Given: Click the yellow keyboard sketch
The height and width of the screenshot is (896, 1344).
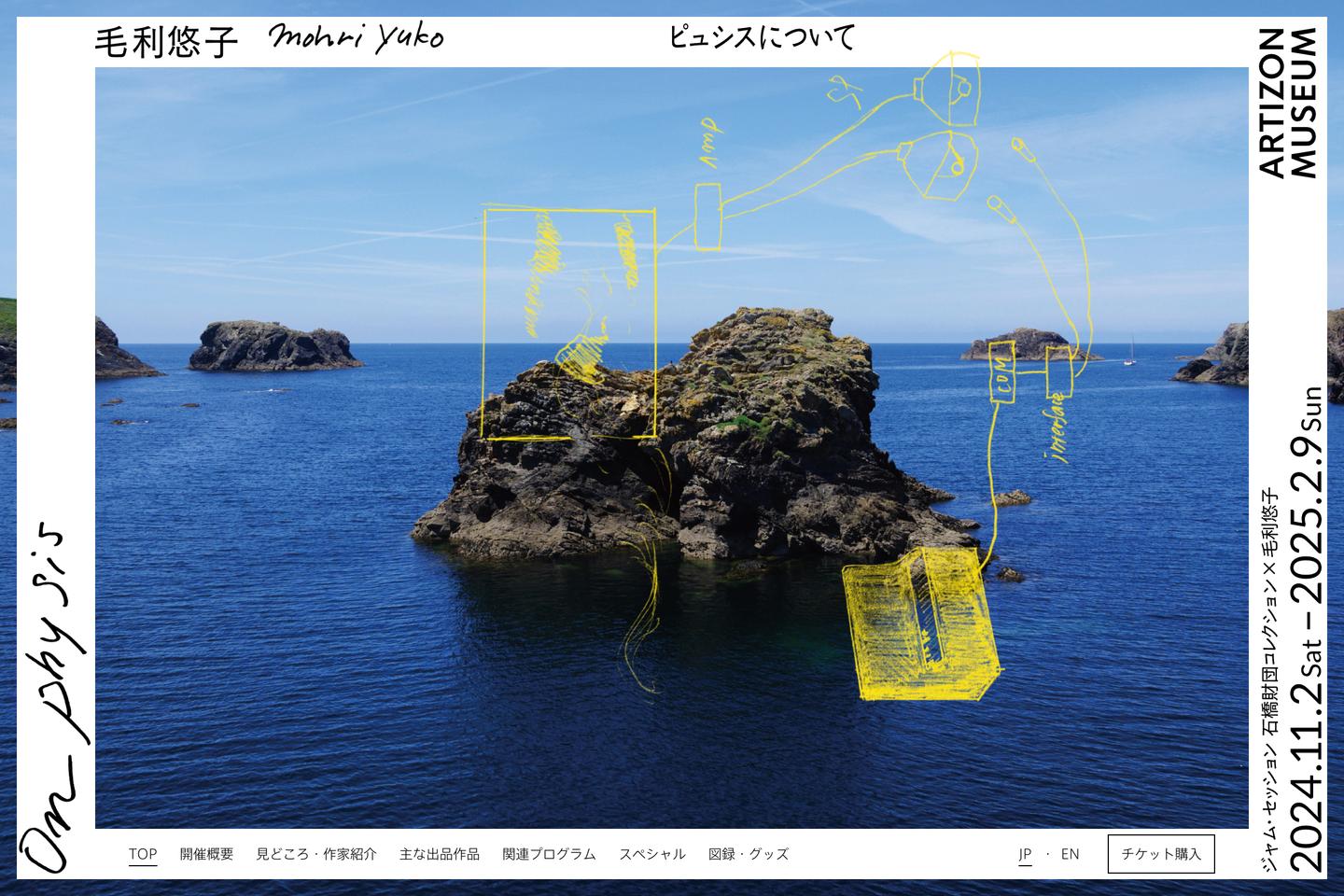Looking at the screenshot, I should point(919,625).
